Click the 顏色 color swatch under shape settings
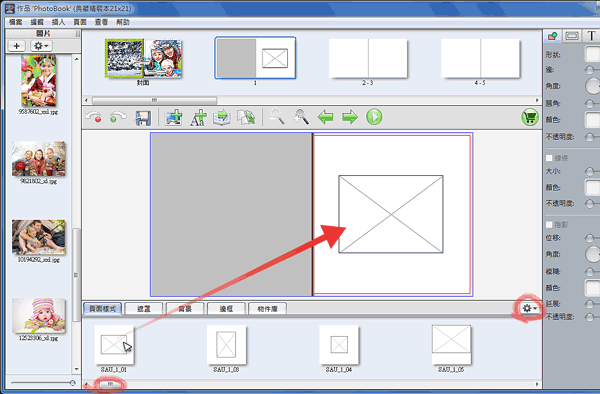This screenshot has height=394, width=600. pos(592,120)
